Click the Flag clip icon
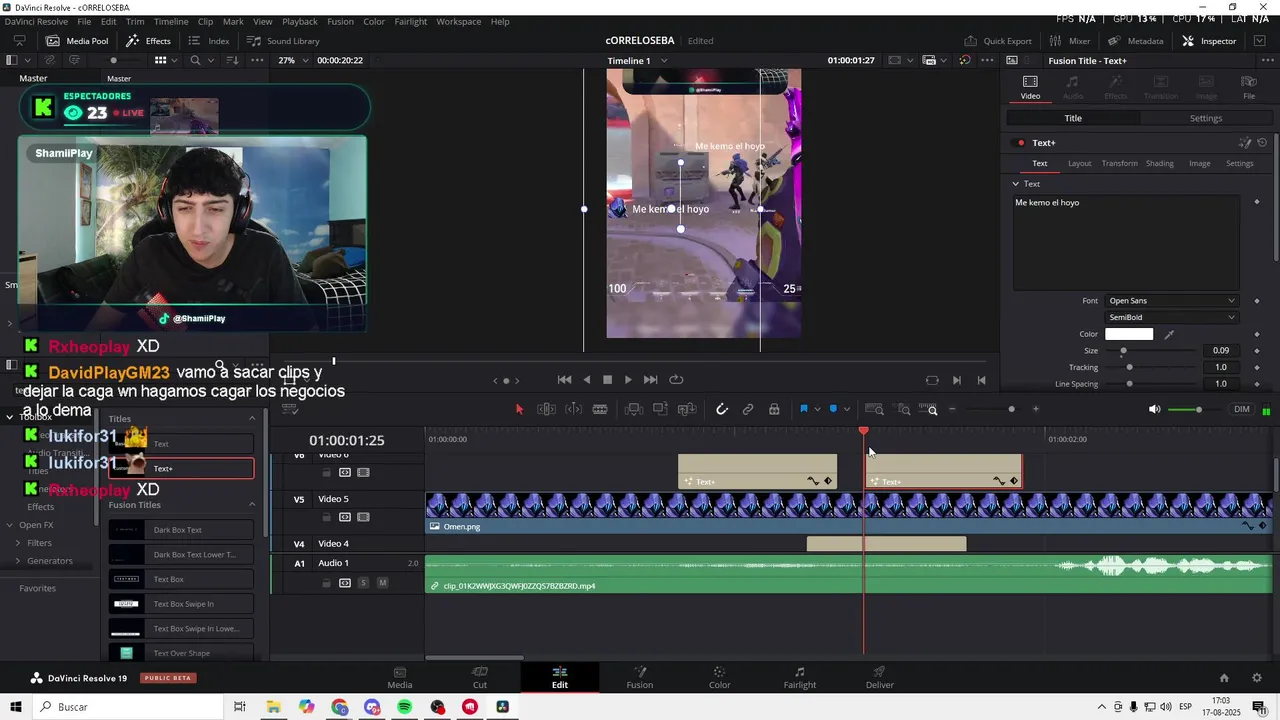 coord(803,409)
